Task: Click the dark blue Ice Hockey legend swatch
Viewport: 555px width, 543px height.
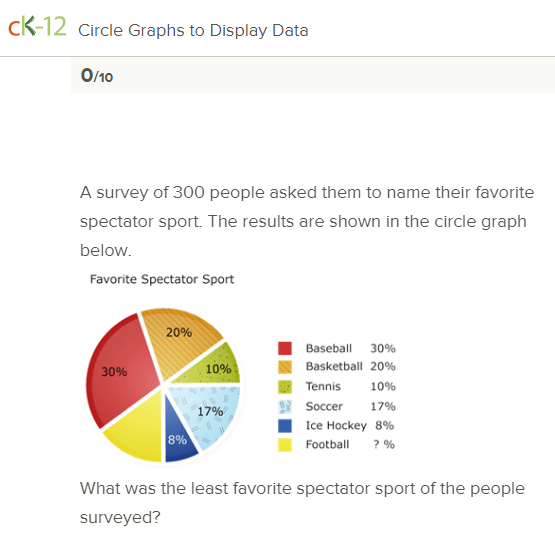Action: pos(285,426)
